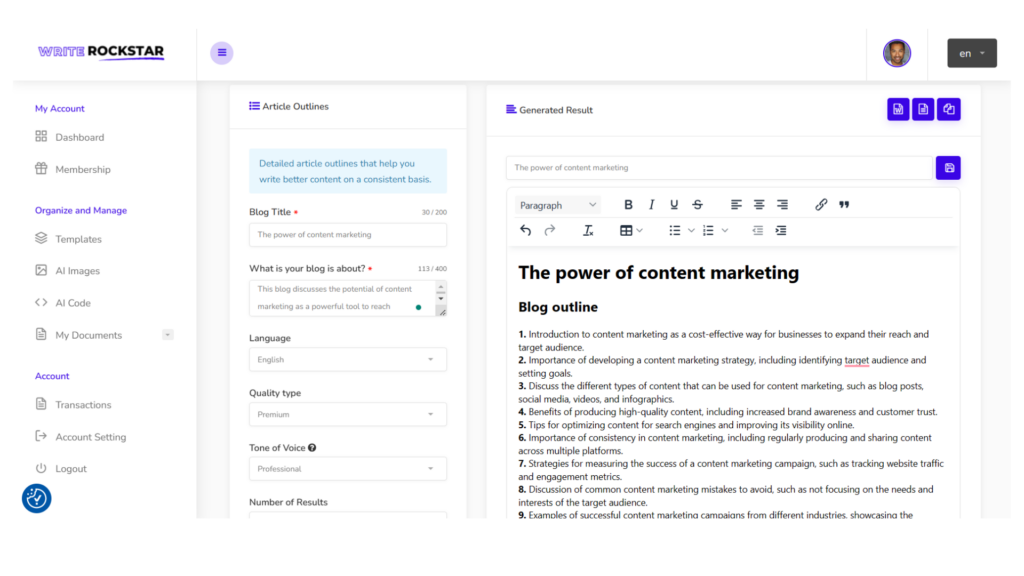Export result as Word document
The height and width of the screenshot is (576, 1024).
point(898,110)
